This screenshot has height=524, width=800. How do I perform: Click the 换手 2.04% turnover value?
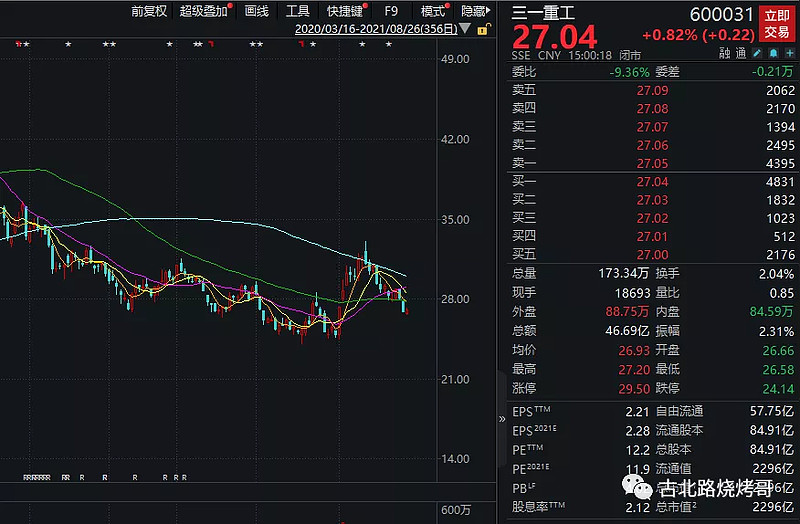click(x=776, y=274)
